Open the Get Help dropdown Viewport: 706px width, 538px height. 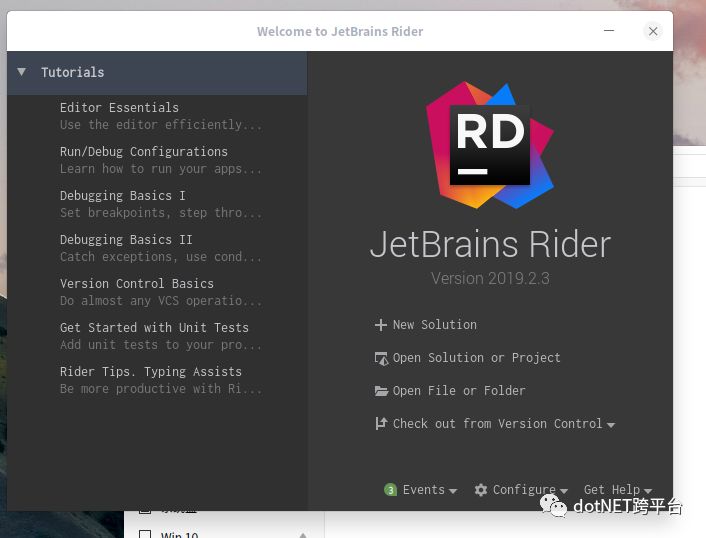pyautogui.click(x=618, y=490)
